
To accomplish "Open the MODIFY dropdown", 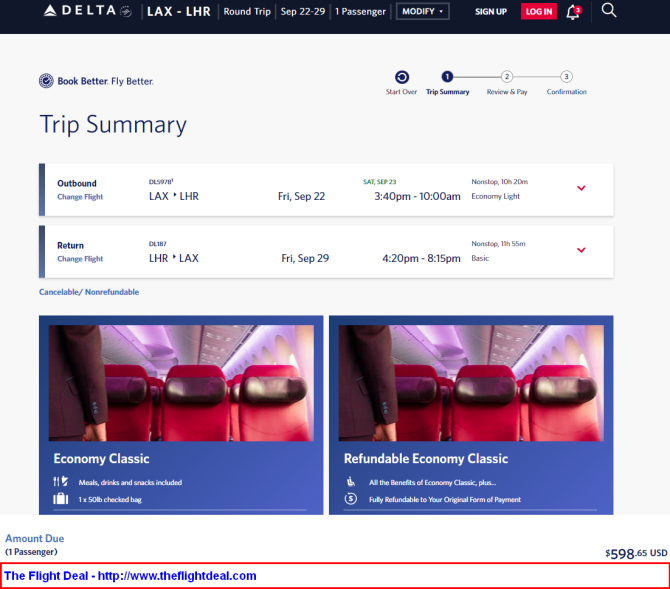I will (x=422, y=12).
